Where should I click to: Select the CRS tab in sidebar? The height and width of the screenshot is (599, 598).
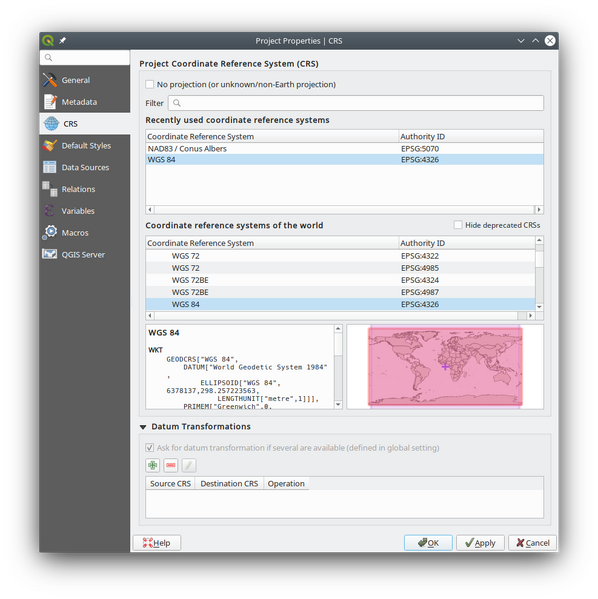point(84,124)
